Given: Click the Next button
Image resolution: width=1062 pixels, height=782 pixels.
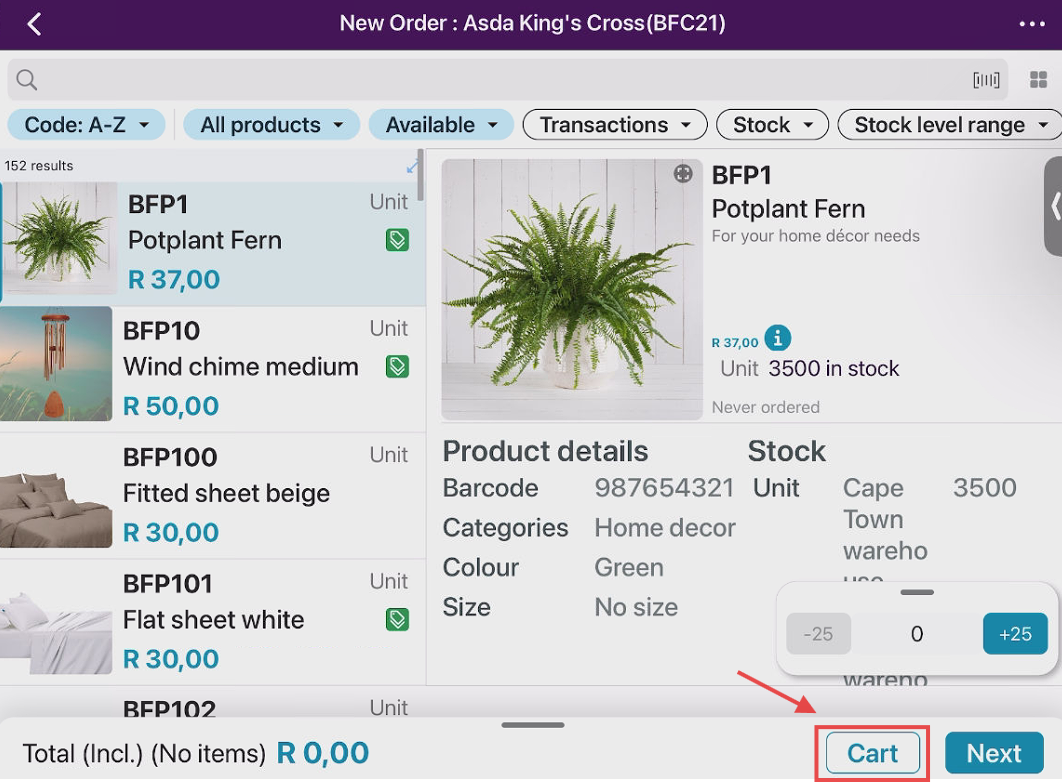Looking at the screenshot, I should [993, 753].
